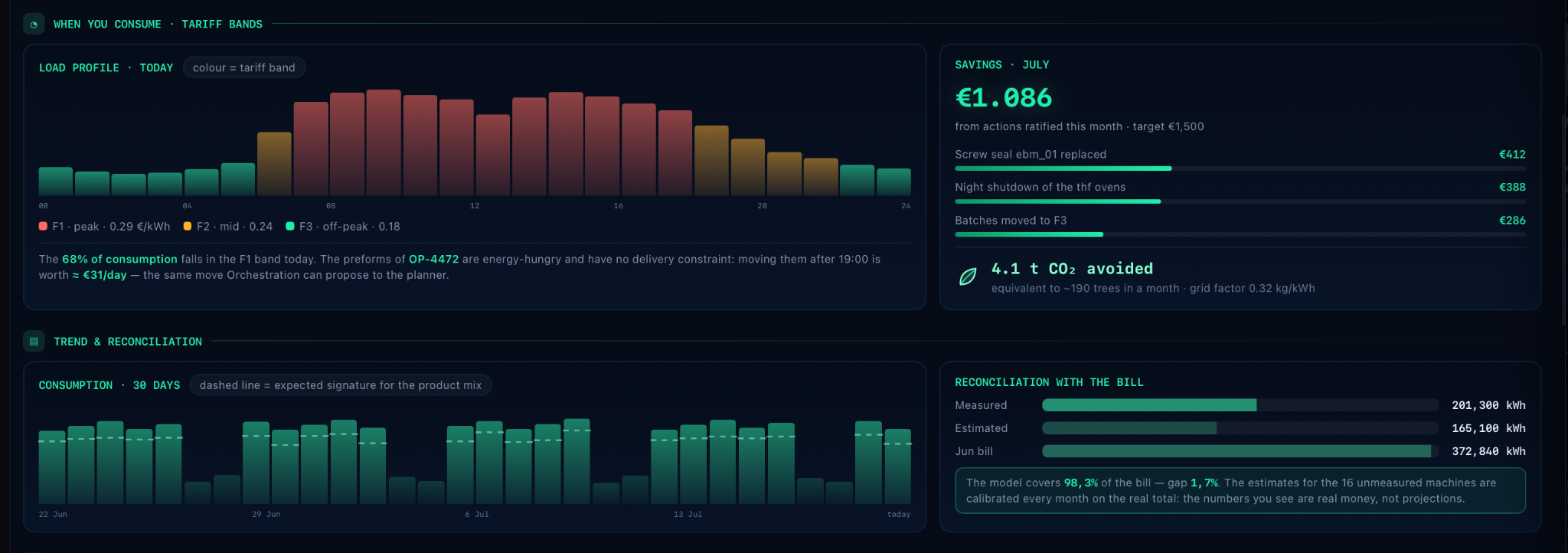Click the red F1 peak legend swatch

click(43, 226)
